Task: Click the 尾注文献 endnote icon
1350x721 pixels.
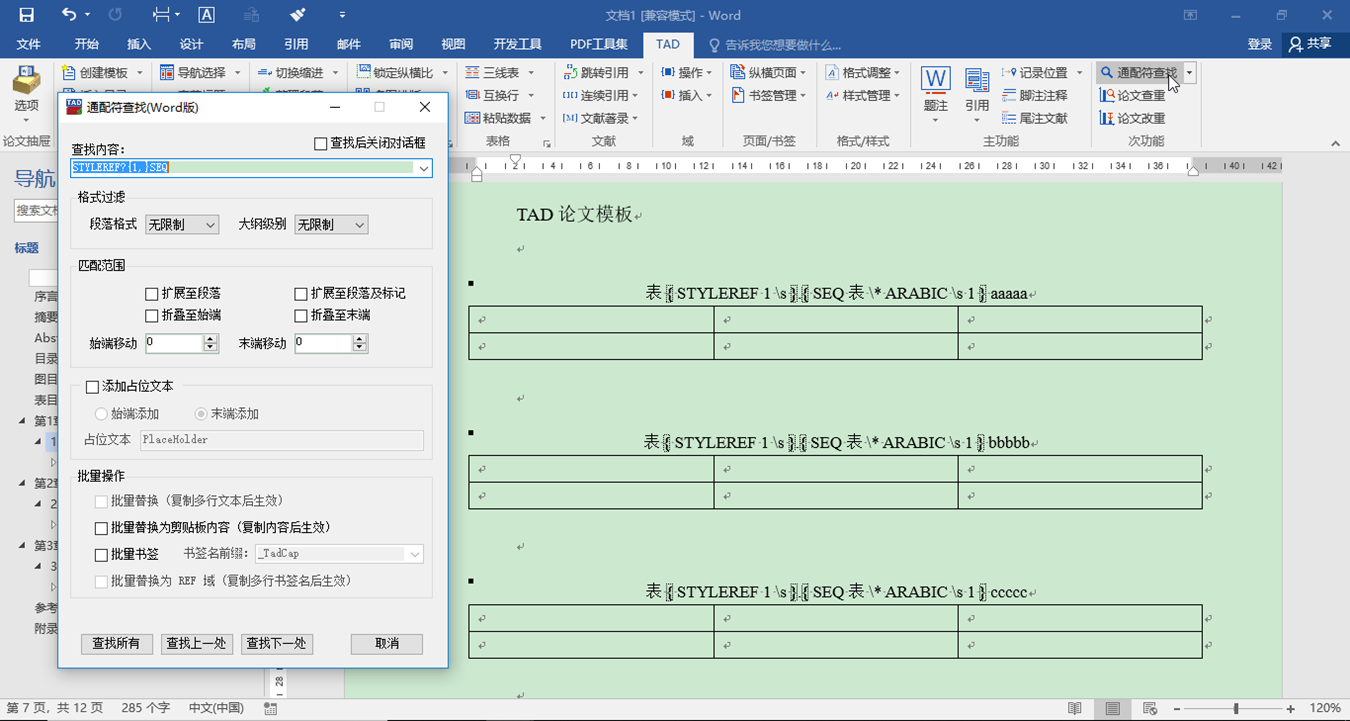Action: click(x=1009, y=118)
